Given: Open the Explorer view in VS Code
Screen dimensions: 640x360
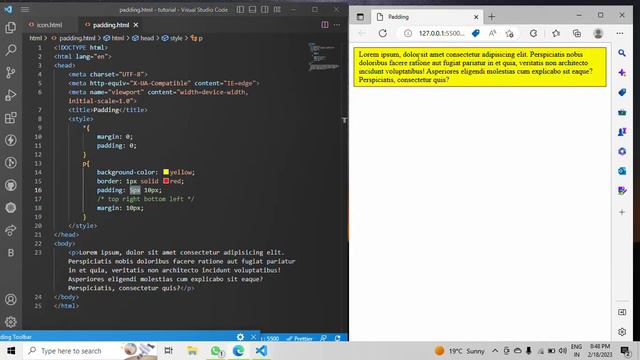Looking at the screenshot, I should click(11, 28).
